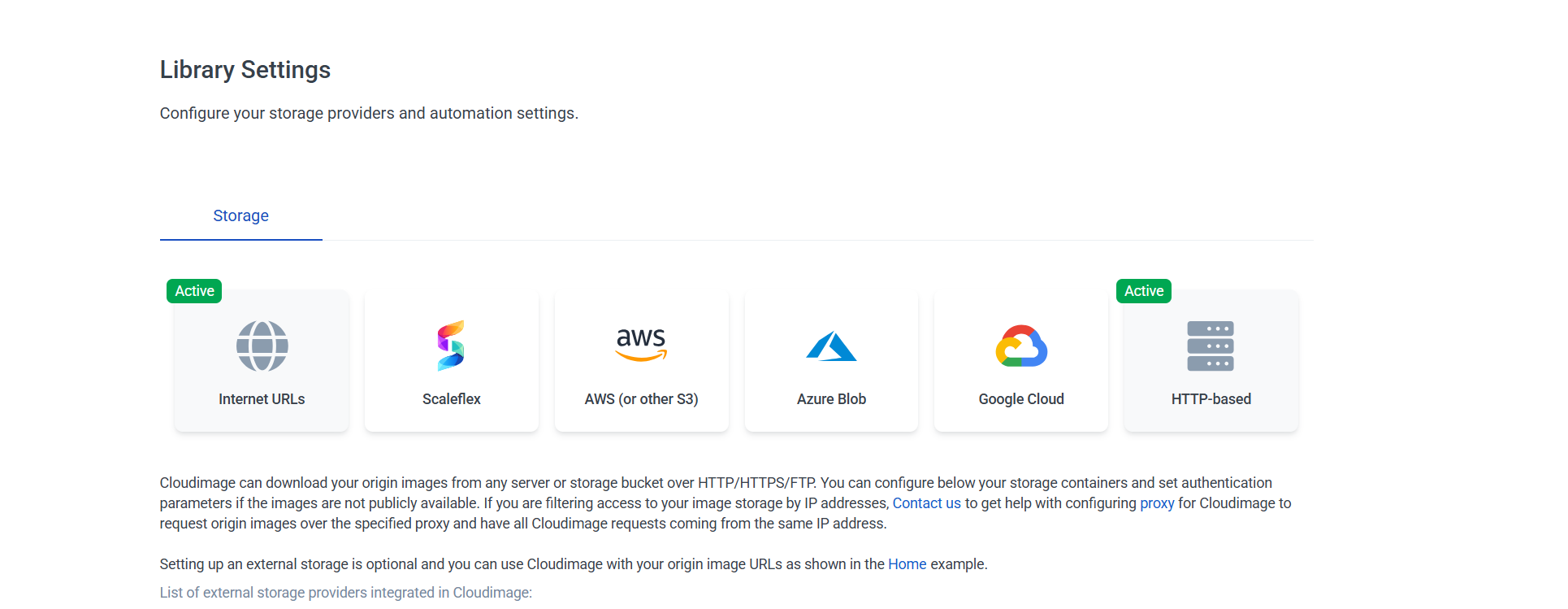Click Active badge on HTTP-based card
1568x609 pixels.
tap(1144, 291)
